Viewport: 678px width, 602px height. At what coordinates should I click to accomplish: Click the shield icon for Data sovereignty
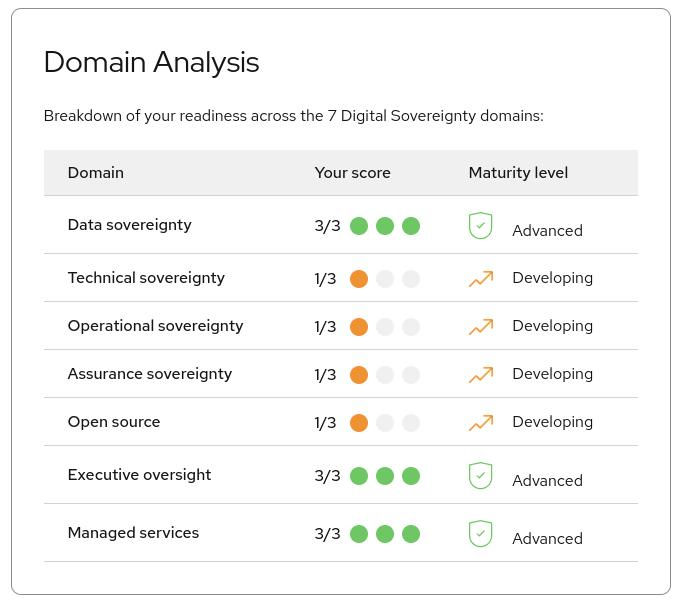tap(480, 226)
